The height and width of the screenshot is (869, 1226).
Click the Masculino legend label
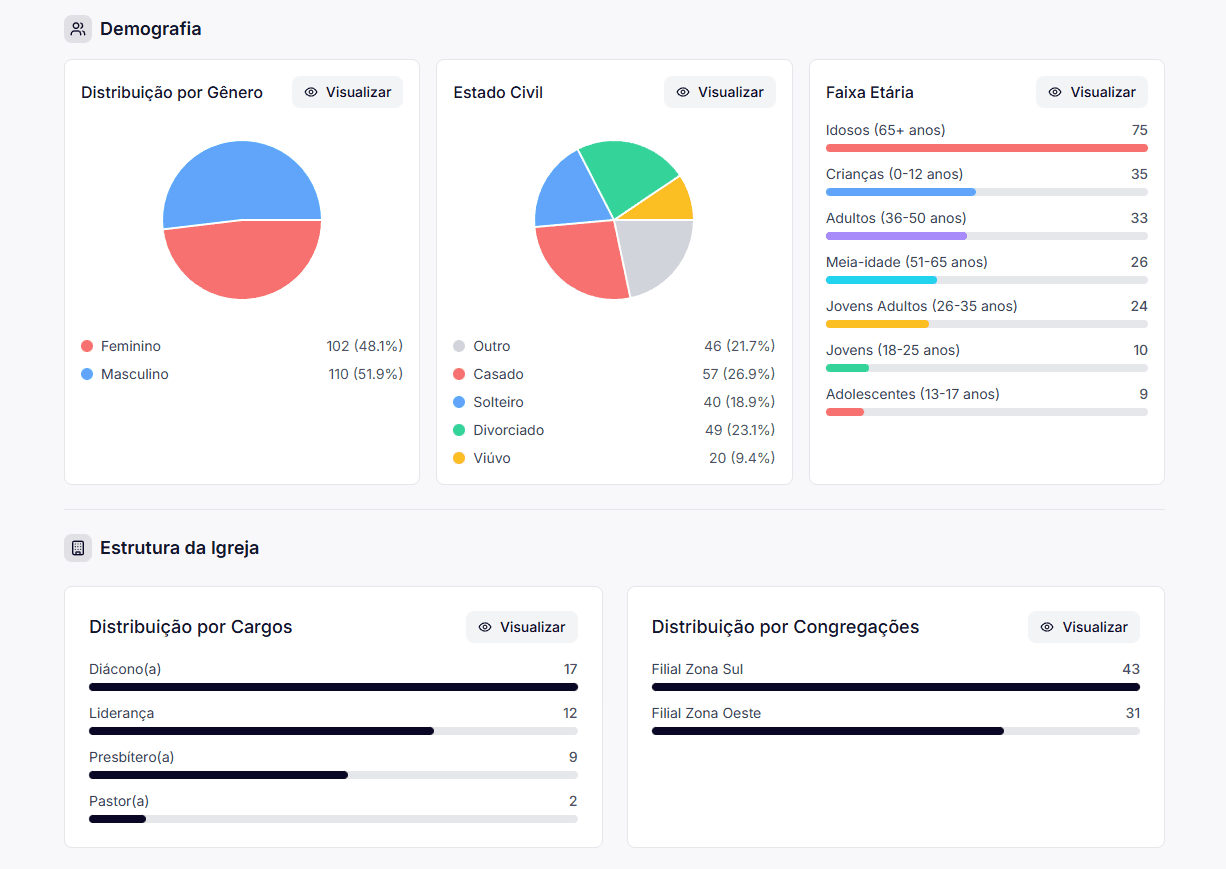point(135,374)
